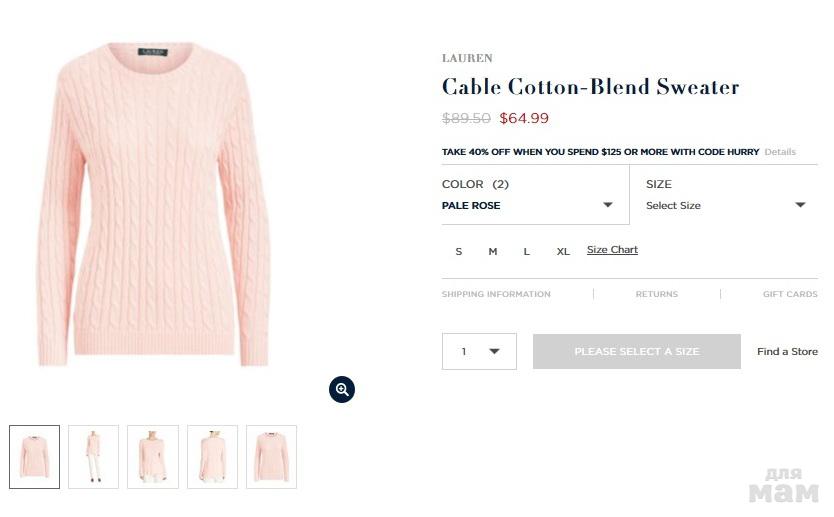Viewport: 834px width, 517px height.
Task: Open the quantity dropdown
Action: tap(479, 351)
